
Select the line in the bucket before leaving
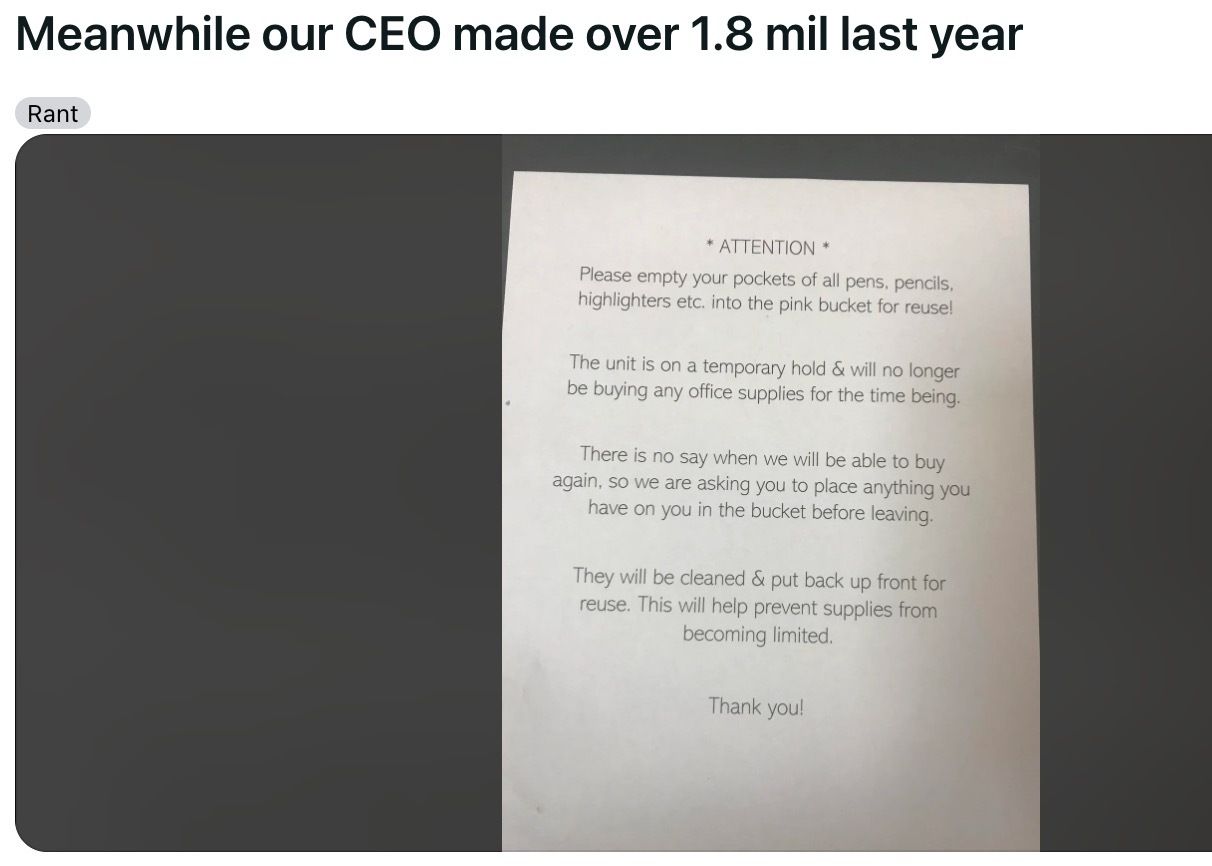[760, 511]
